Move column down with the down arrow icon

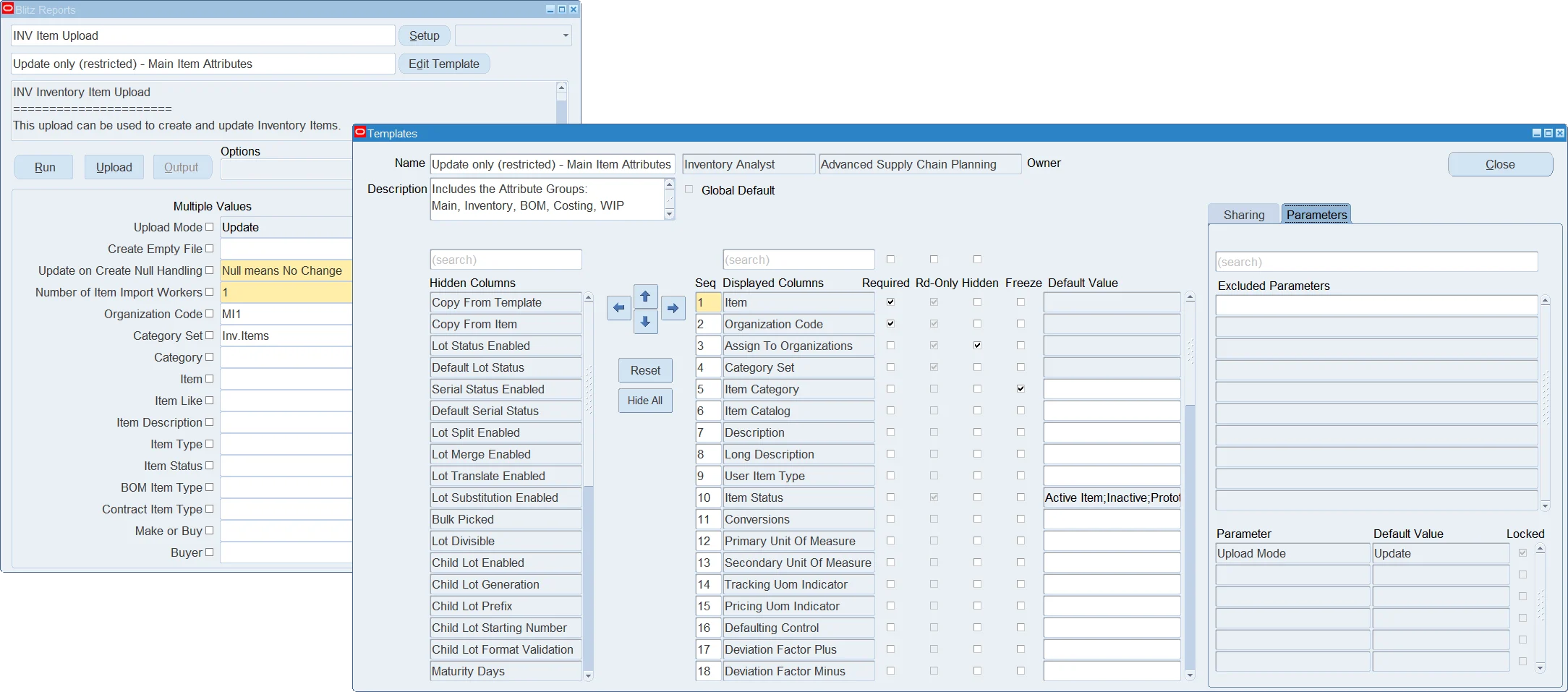click(645, 322)
